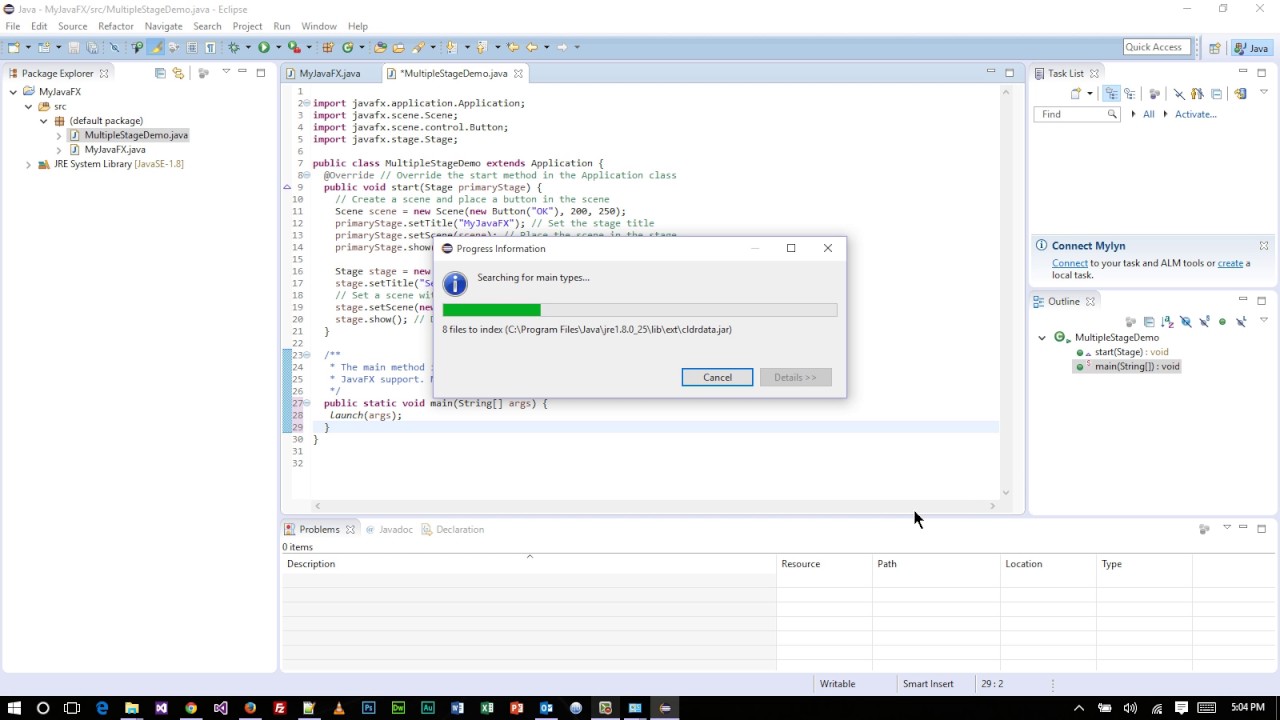Click the New Java Class icon

tap(347, 47)
